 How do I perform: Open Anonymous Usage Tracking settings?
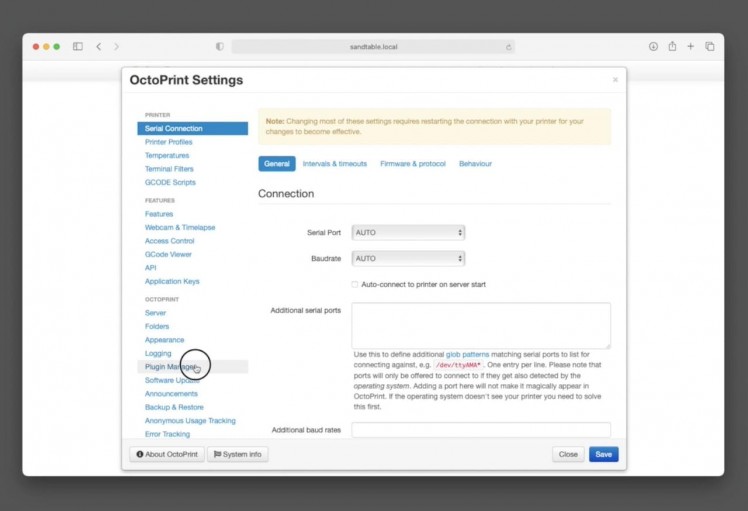(190, 421)
